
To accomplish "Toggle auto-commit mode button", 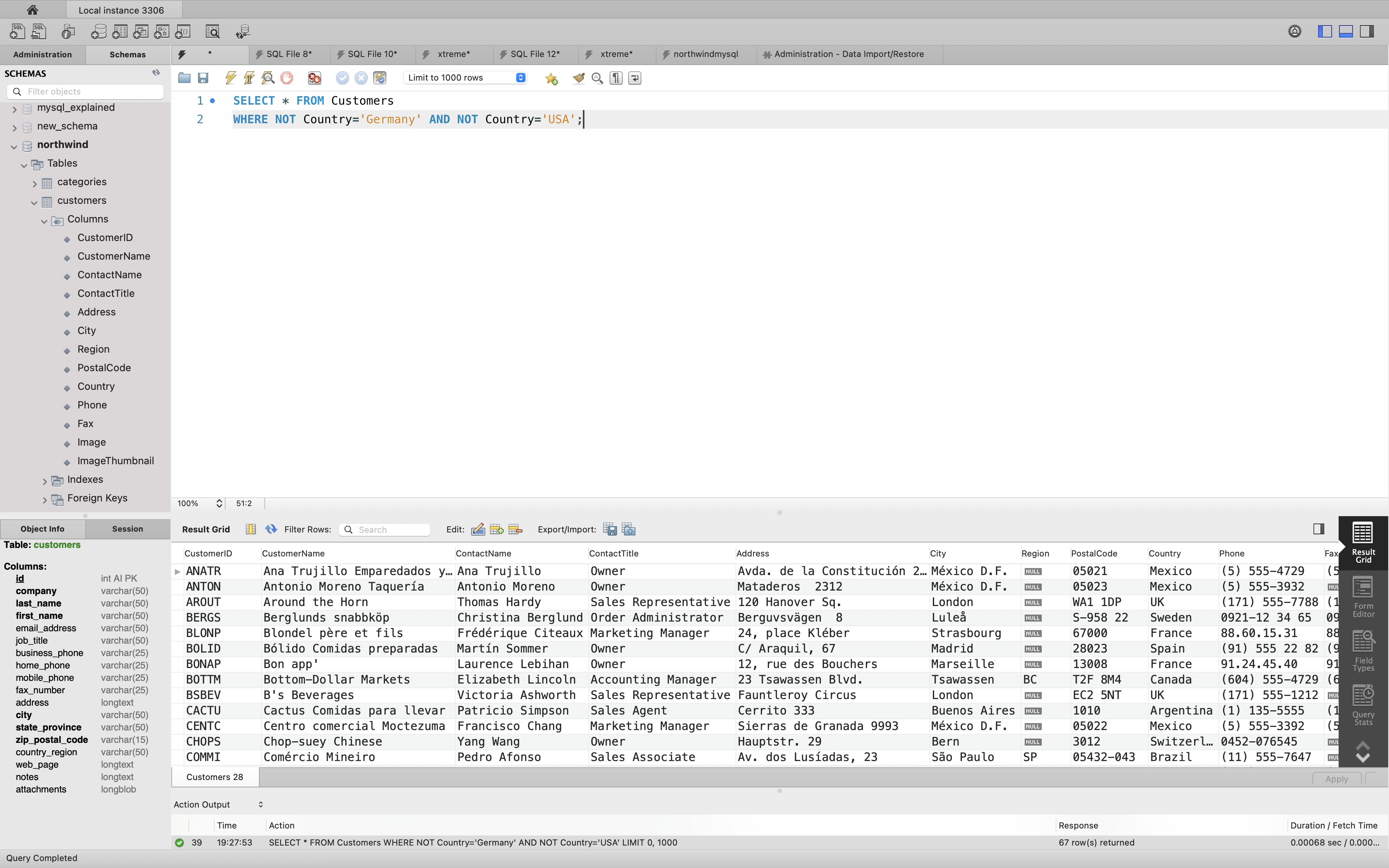I will [x=379, y=78].
